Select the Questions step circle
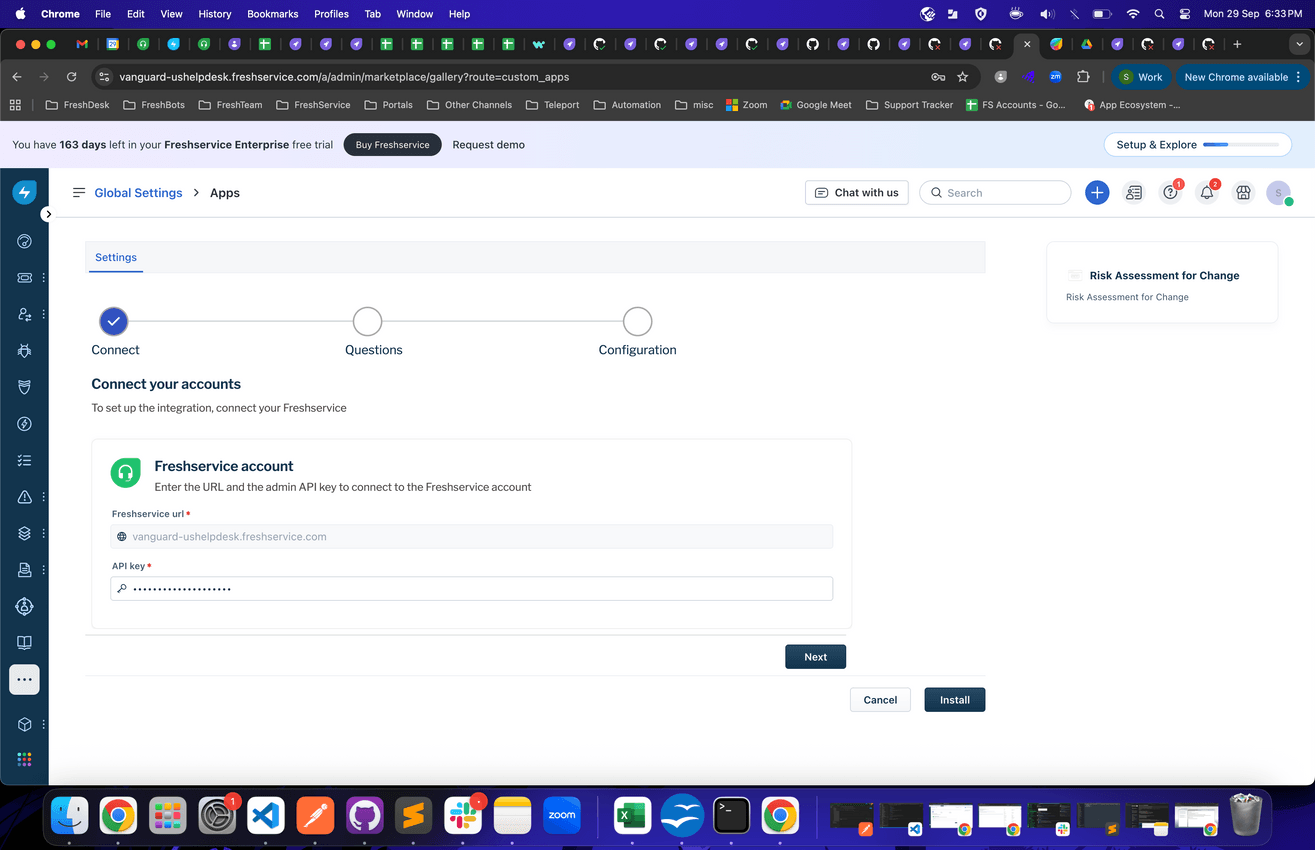This screenshot has height=850, width=1315. pyautogui.click(x=367, y=320)
